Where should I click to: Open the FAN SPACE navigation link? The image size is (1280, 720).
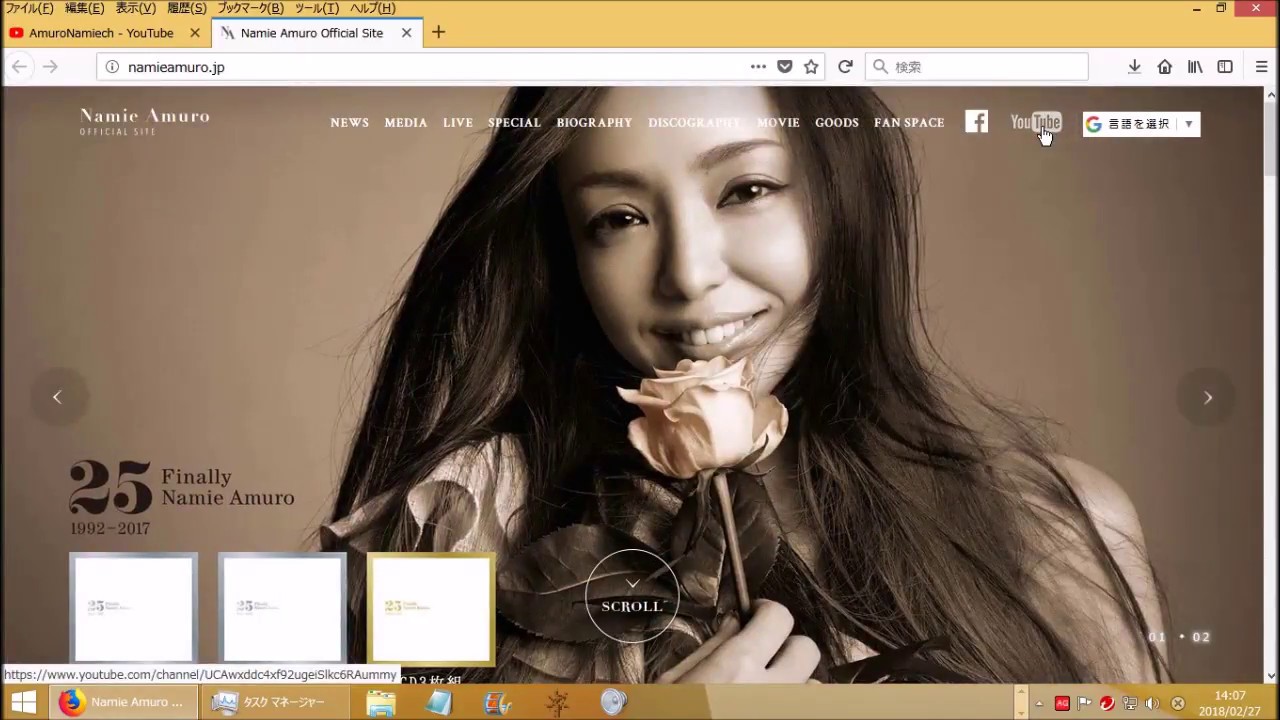[x=909, y=123]
